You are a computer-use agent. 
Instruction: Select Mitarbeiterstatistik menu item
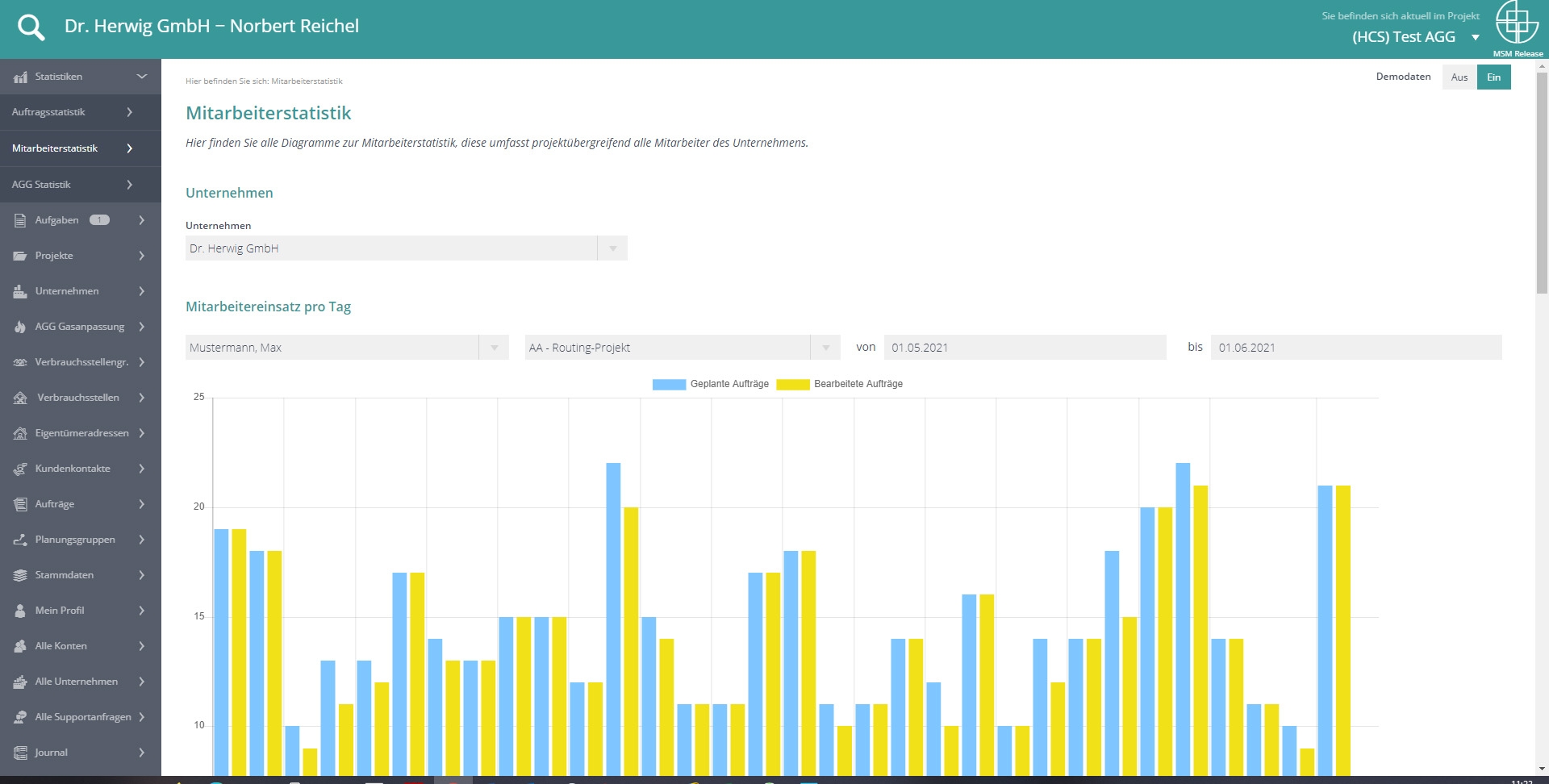(x=81, y=148)
